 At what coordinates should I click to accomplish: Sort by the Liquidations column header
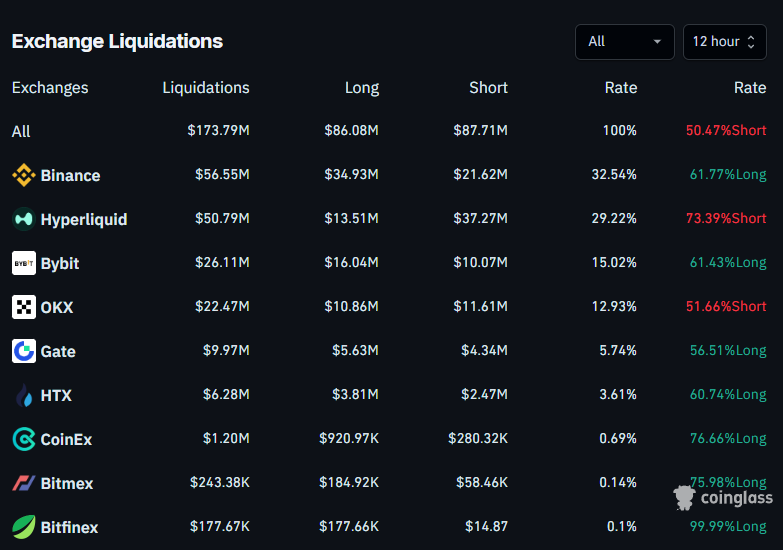[x=206, y=88]
